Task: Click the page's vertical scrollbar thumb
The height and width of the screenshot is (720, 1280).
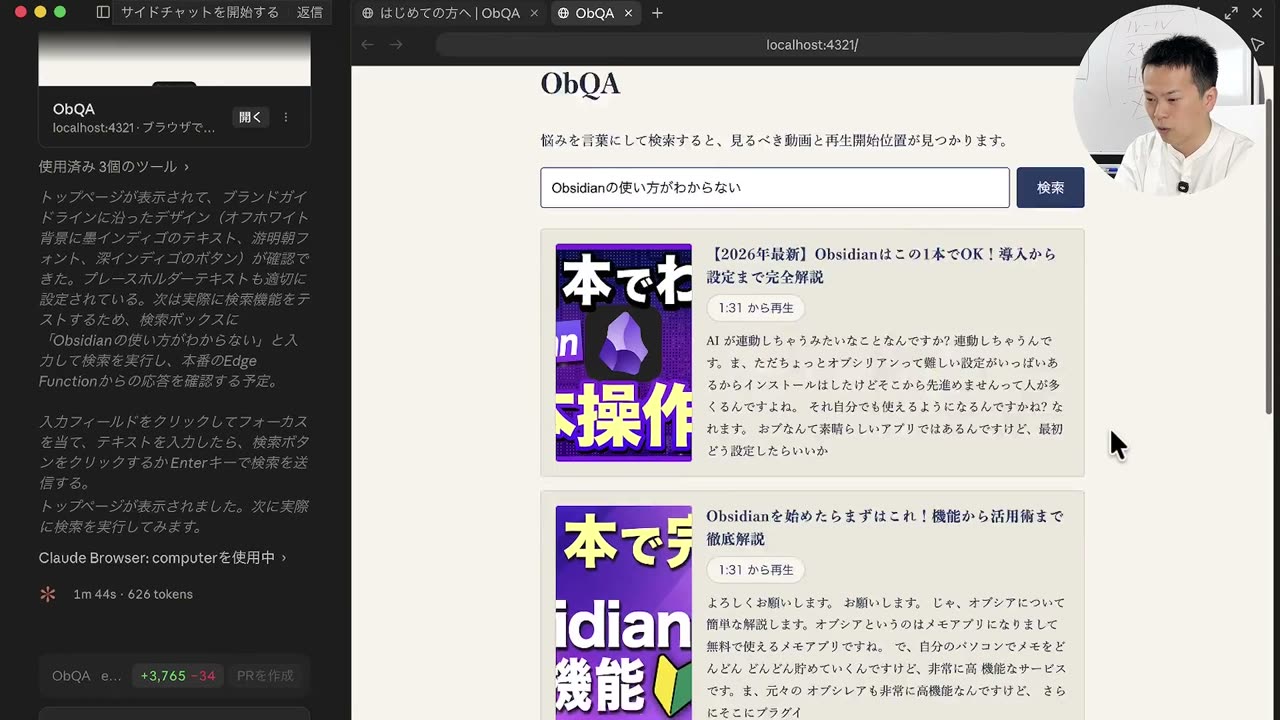Action: pos(1270,256)
